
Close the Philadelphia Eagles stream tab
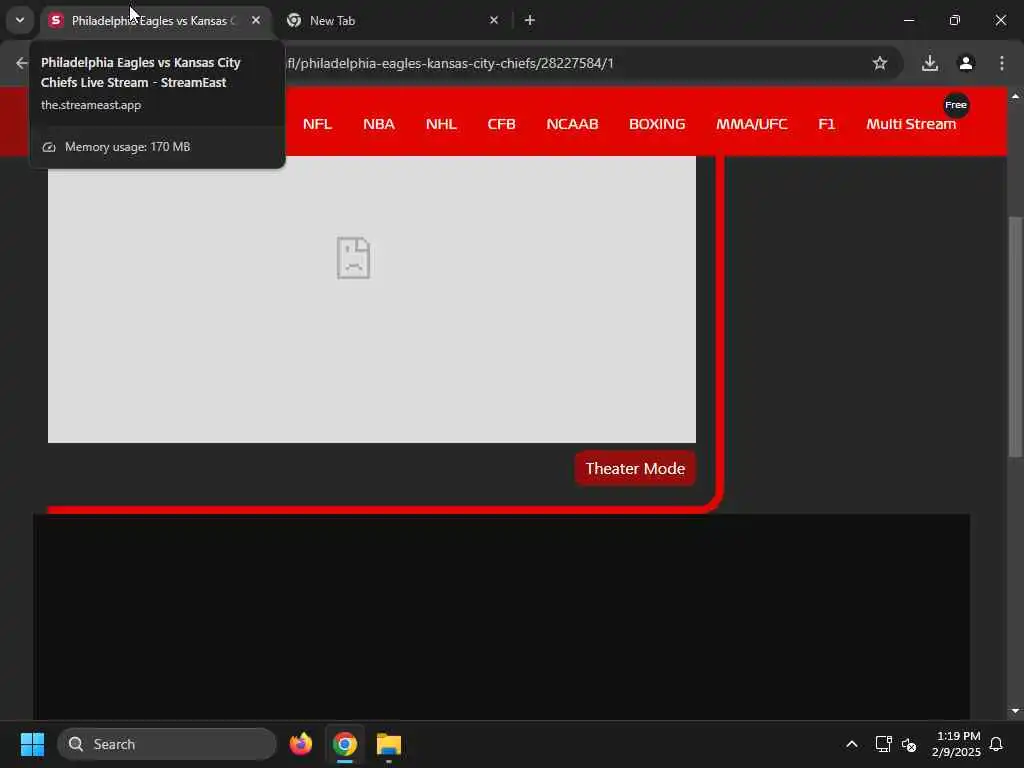(256, 20)
